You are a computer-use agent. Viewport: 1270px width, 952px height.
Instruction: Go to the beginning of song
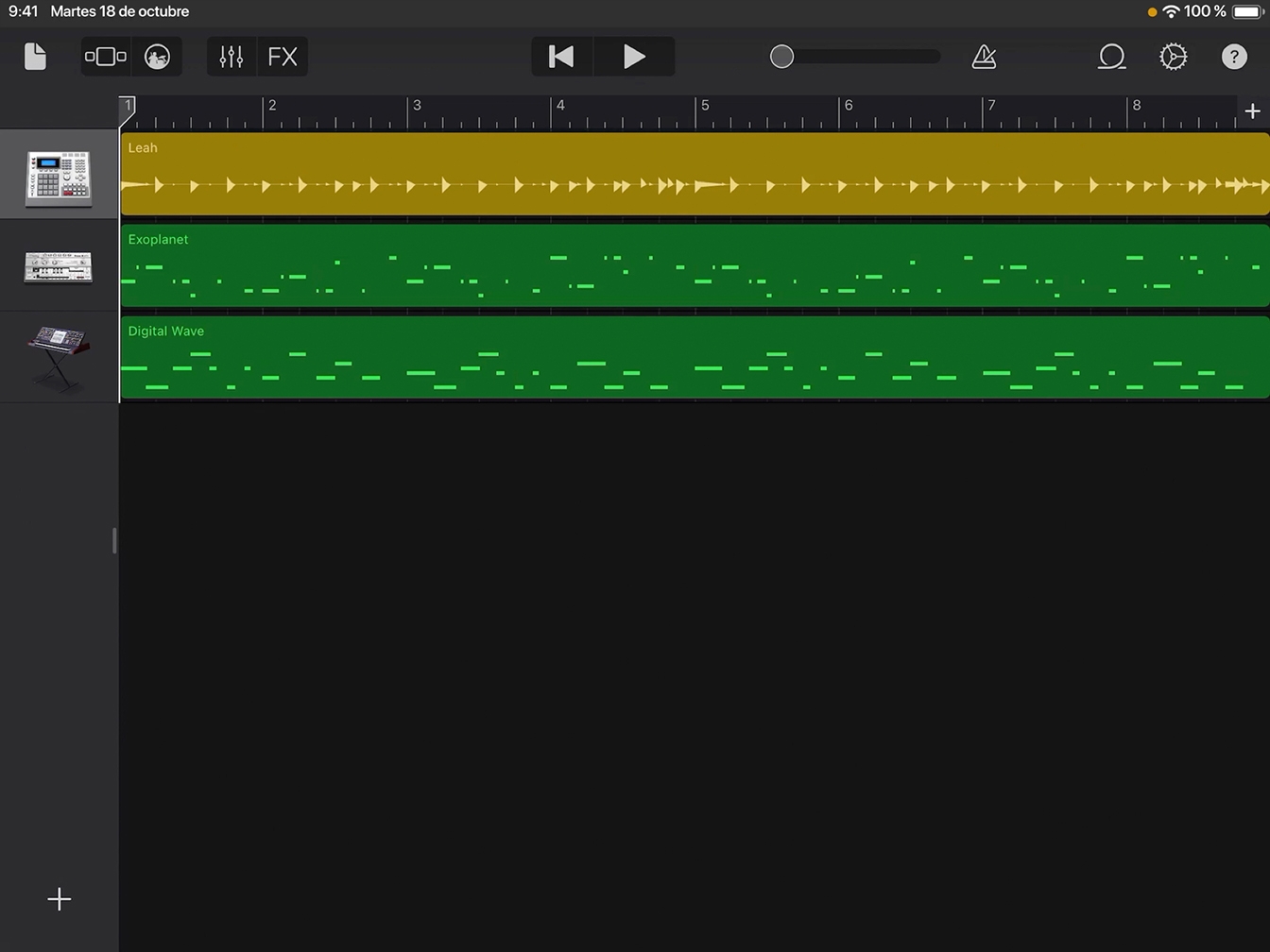click(x=562, y=57)
